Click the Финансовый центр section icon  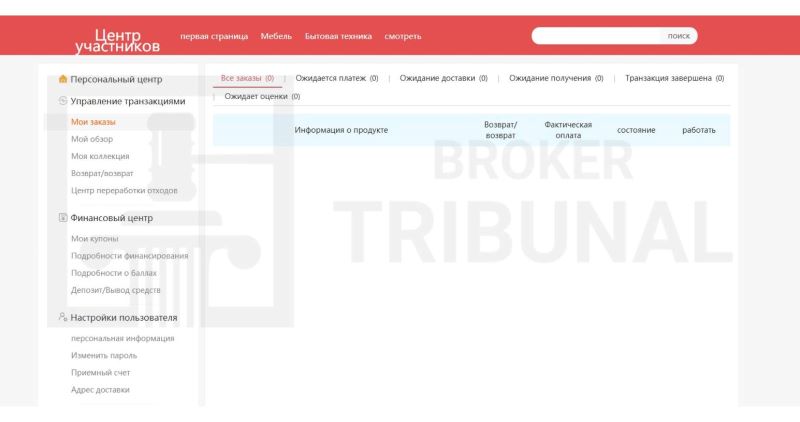[63, 218]
